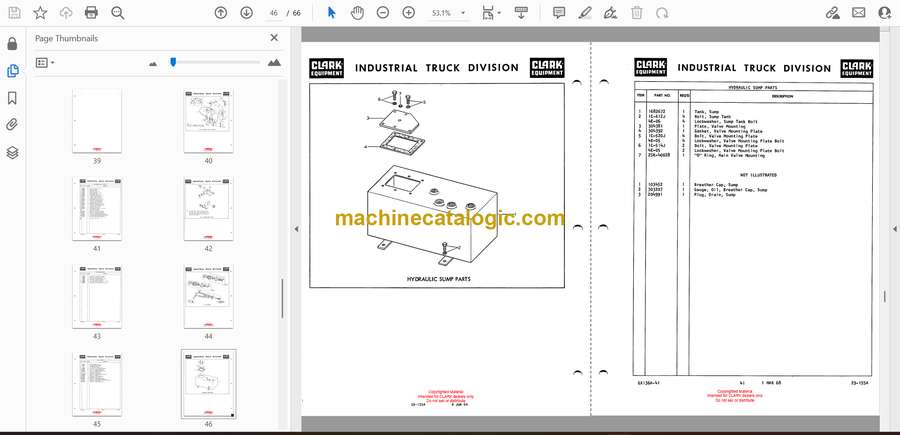The image size is (900, 435).
Task: Select the highlighter pen tool
Action: click(585, 13)
